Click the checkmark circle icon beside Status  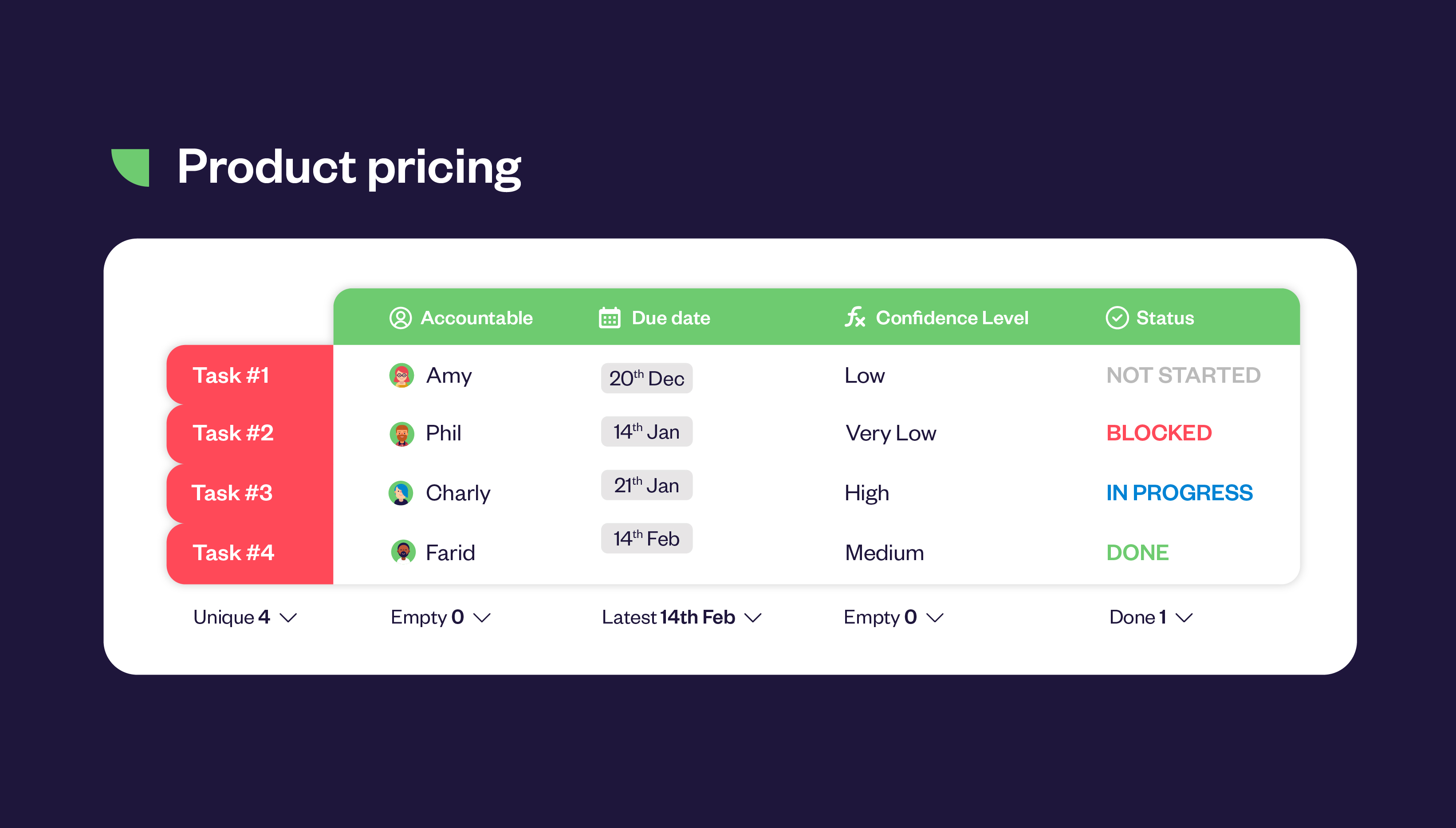click(x=1117, y=318)
